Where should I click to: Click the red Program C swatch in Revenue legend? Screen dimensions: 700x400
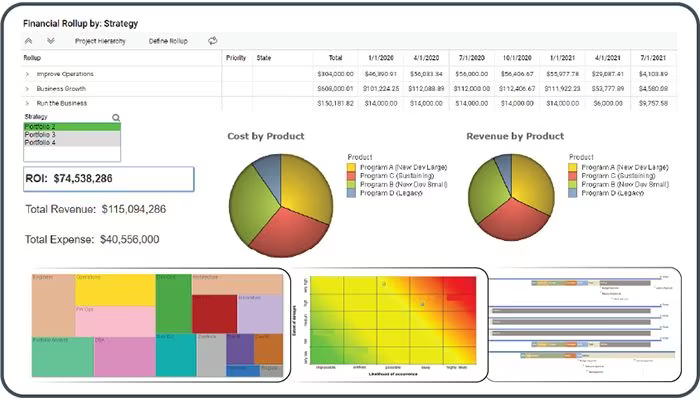[x=572, y=176]
